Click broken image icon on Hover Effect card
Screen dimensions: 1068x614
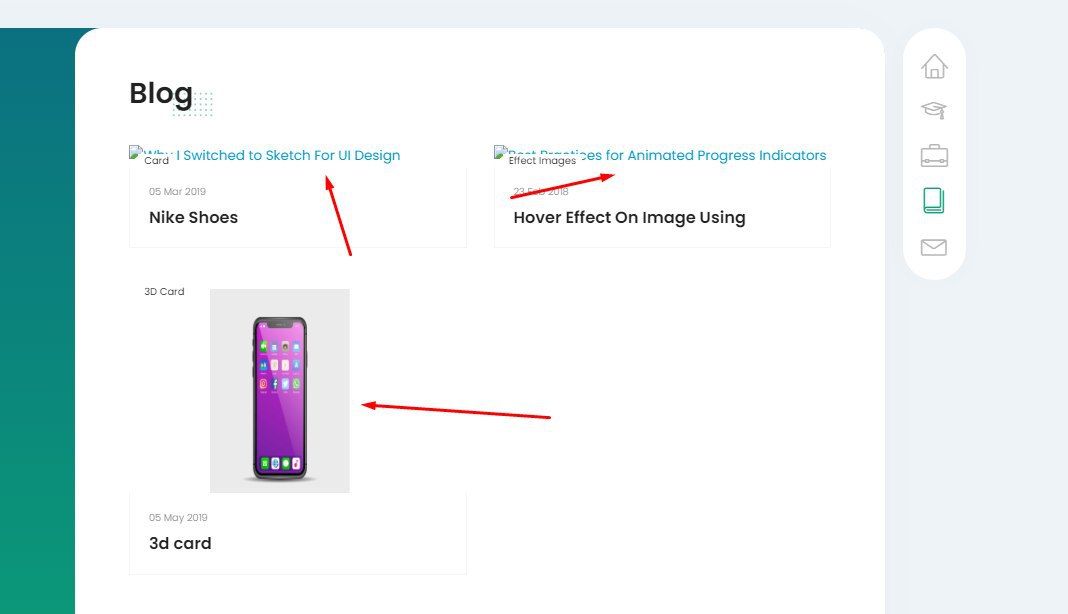tap(501, 152)
